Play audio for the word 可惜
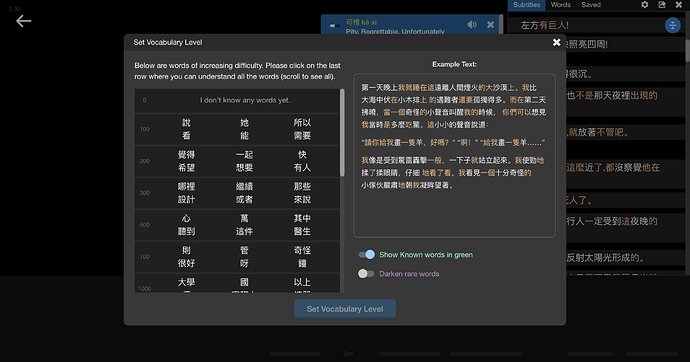 [x=472, y=25]
